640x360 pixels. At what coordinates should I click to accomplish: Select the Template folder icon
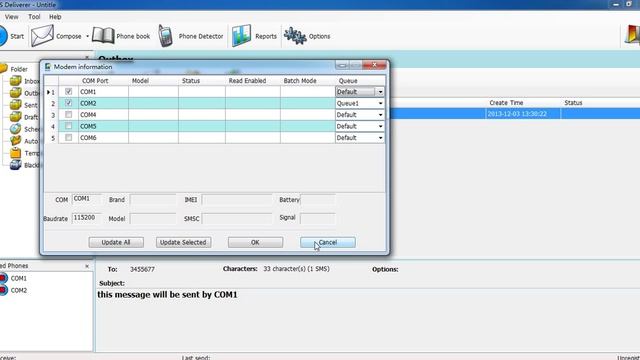click(16, 153)
